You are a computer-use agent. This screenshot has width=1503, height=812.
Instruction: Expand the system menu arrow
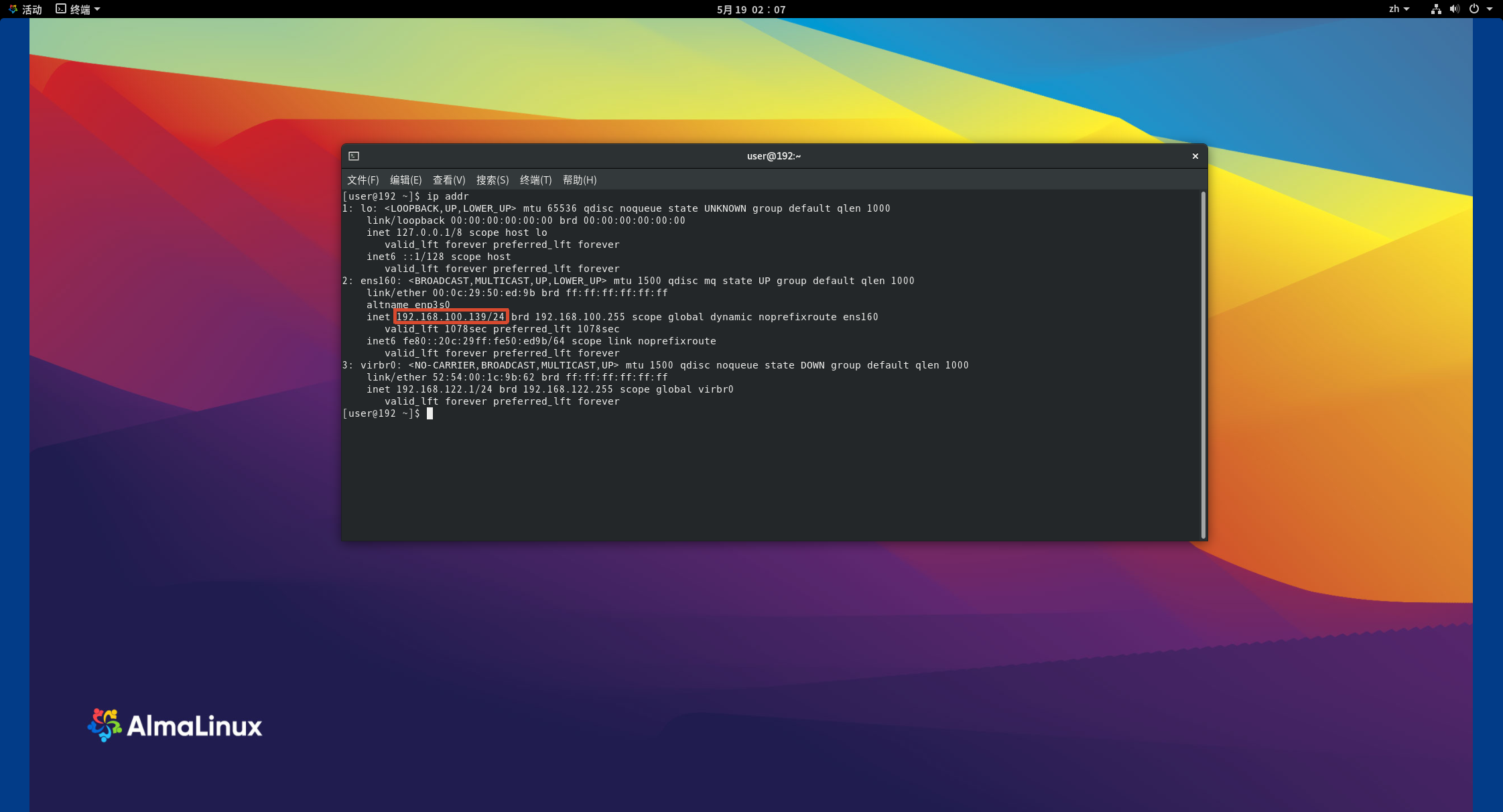pyautogui.click(x=1490, y=9)
